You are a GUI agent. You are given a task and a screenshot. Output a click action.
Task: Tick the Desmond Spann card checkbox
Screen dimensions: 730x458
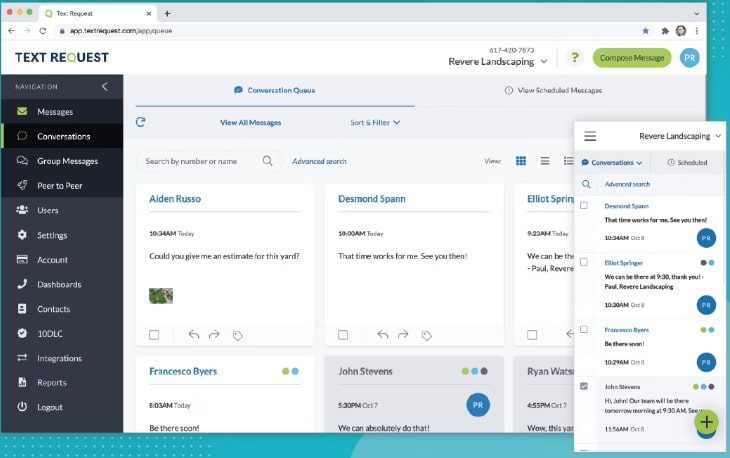(343, 335)
